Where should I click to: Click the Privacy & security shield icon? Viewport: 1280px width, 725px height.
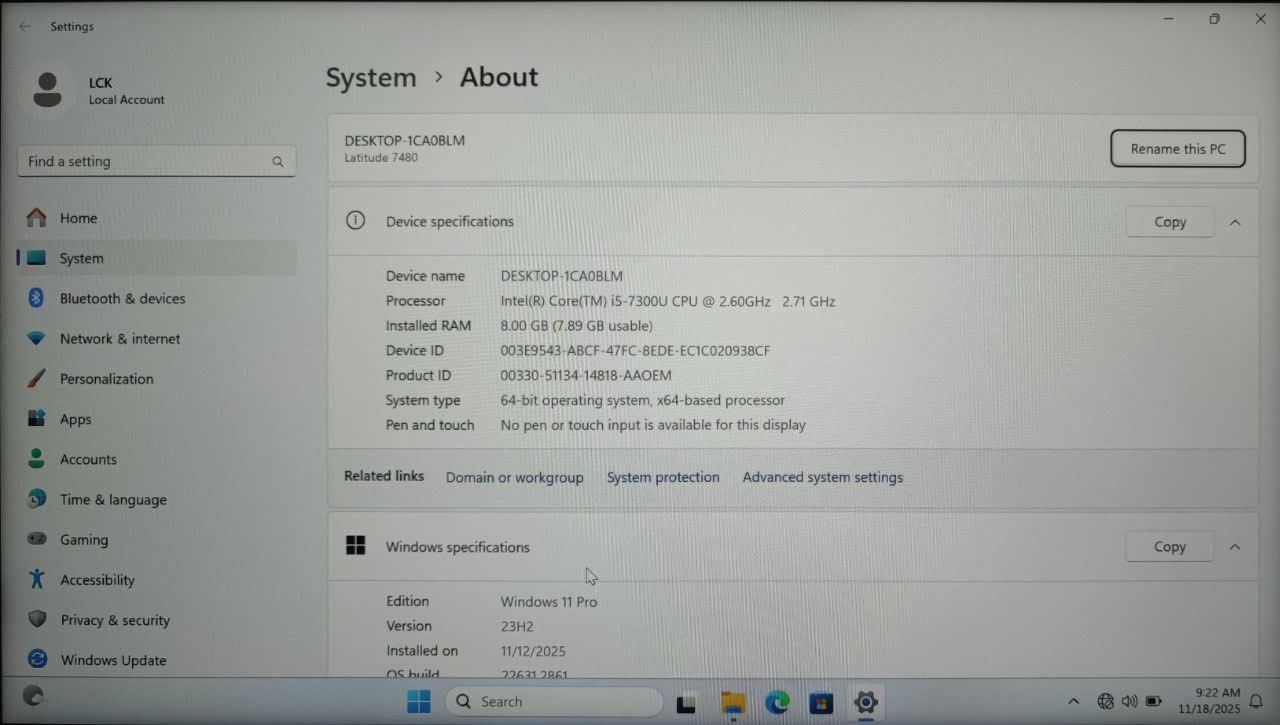point(37,619)
